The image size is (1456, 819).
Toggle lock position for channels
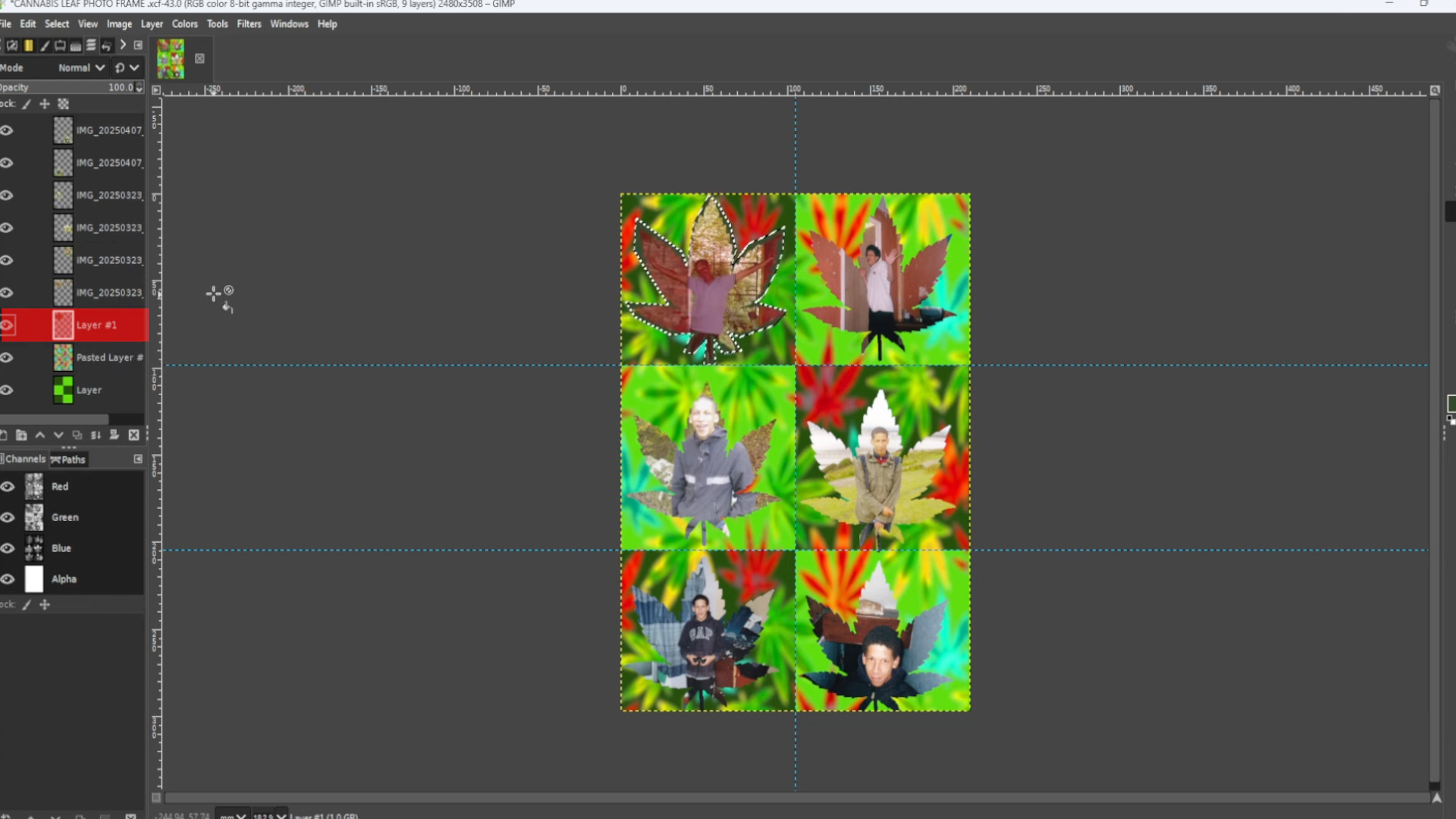(45, 604)
